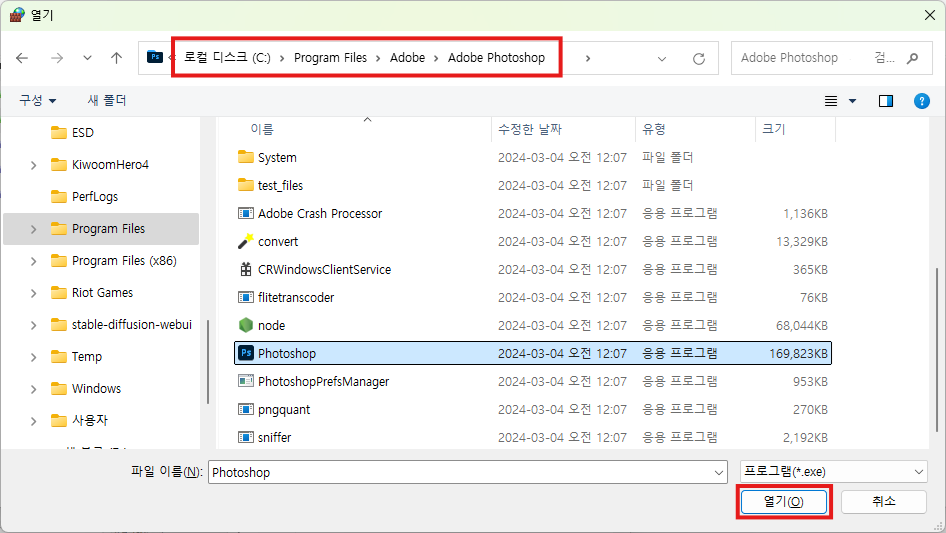
Task: Open view options dropdown arrow
Action: pos(852,101)
